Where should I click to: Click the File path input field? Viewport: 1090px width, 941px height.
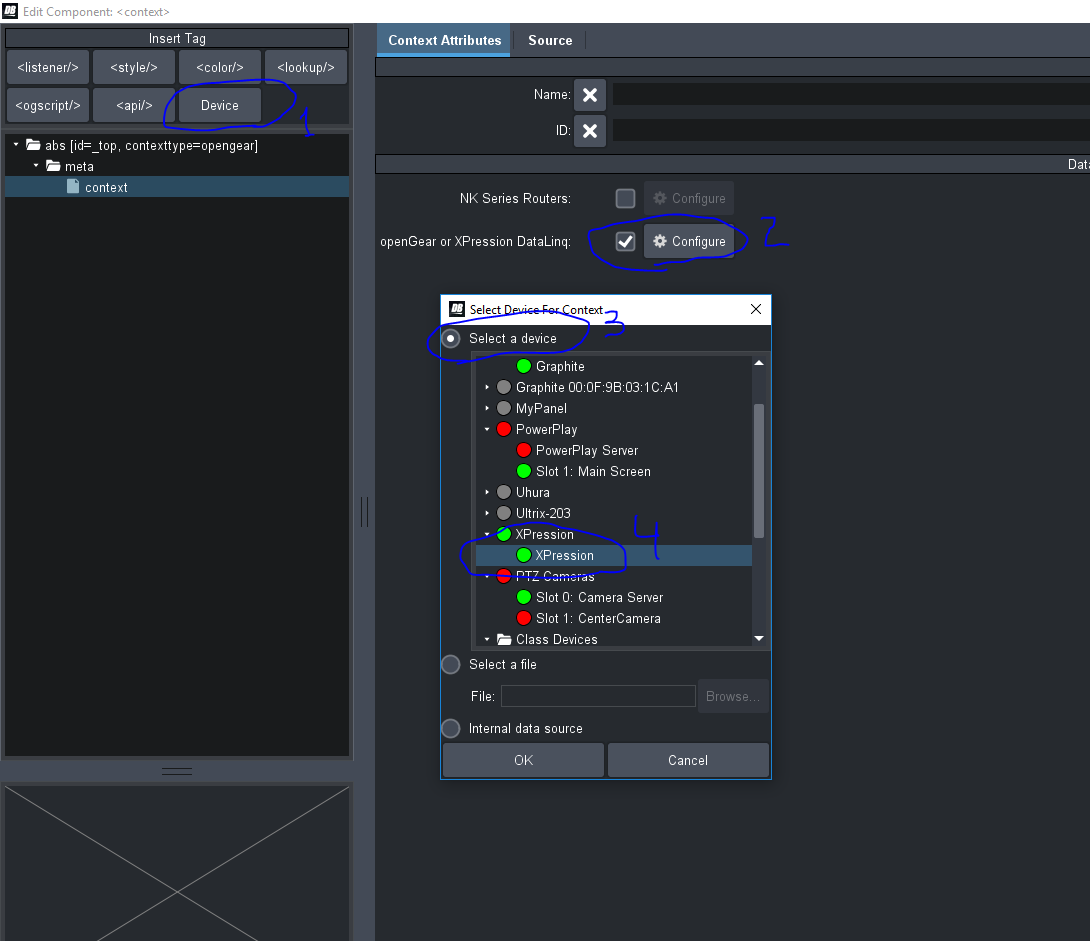pos(598,696)
